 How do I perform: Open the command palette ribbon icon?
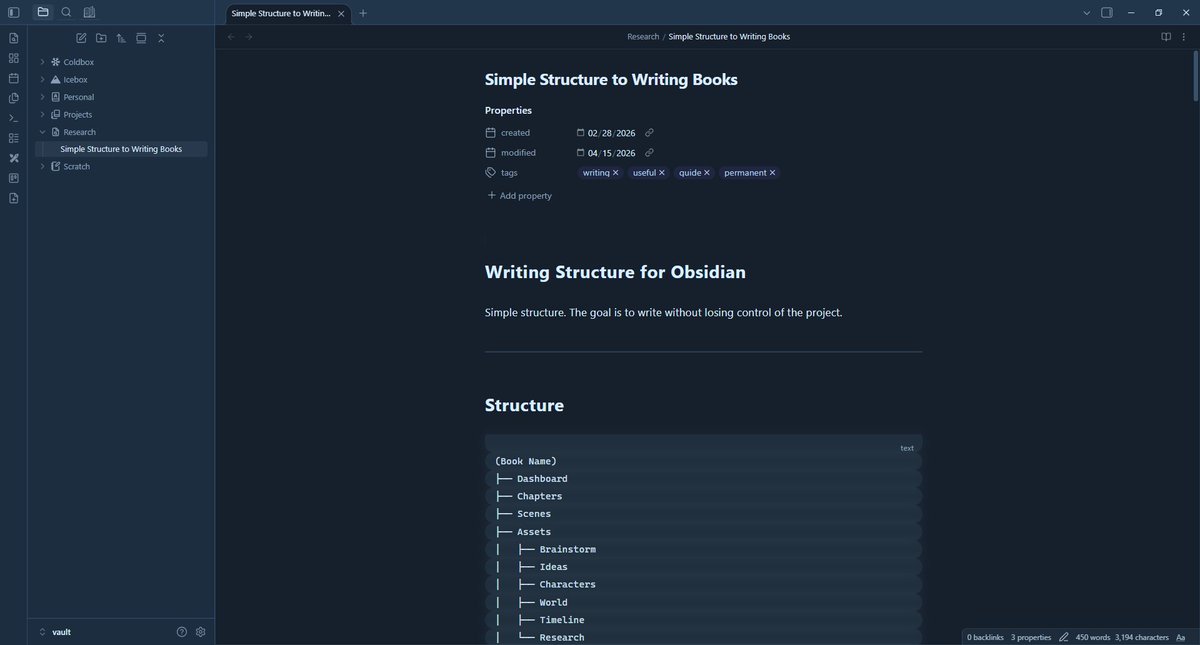[14, 118]
